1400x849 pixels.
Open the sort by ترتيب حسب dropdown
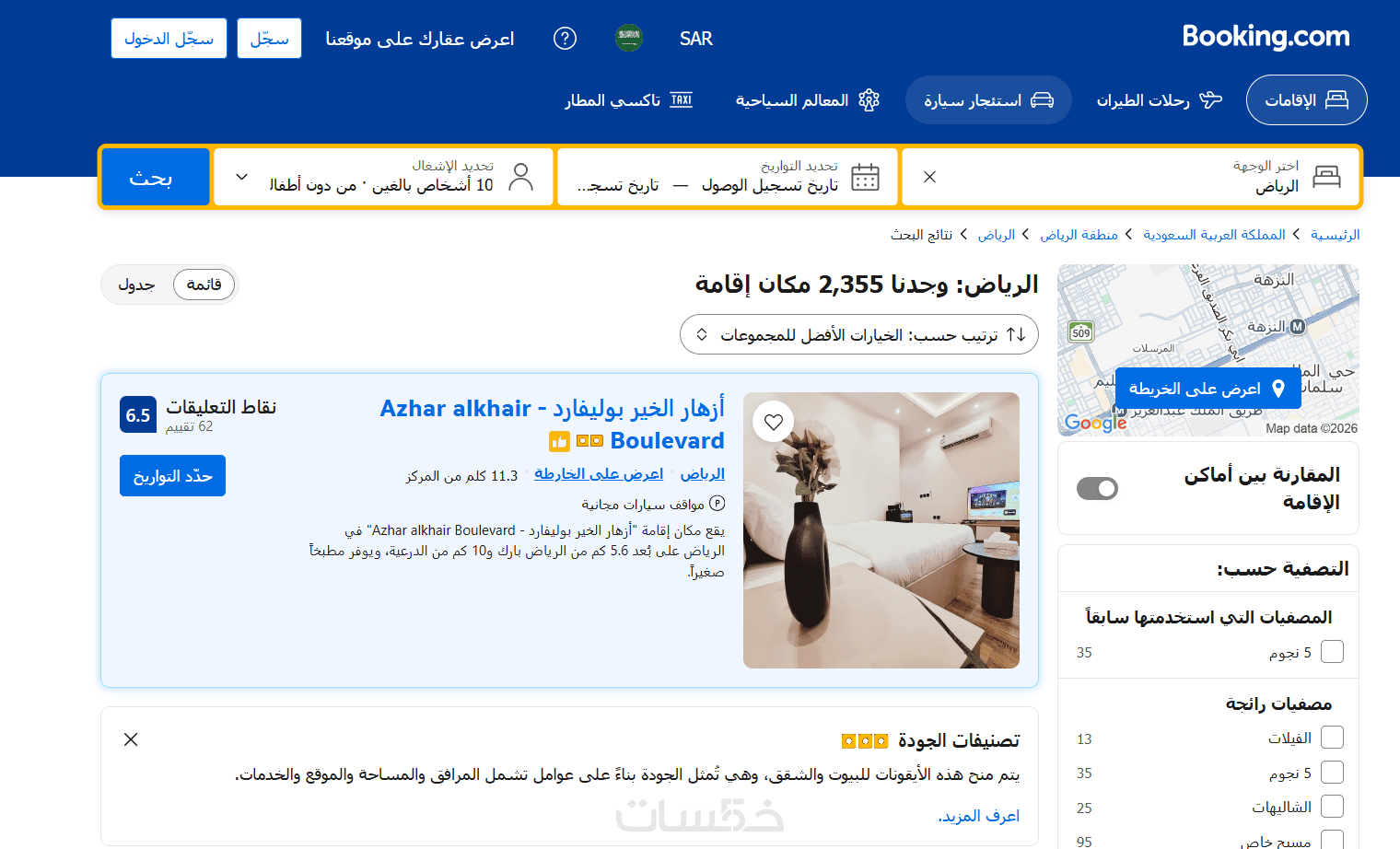tap(858, 334)
